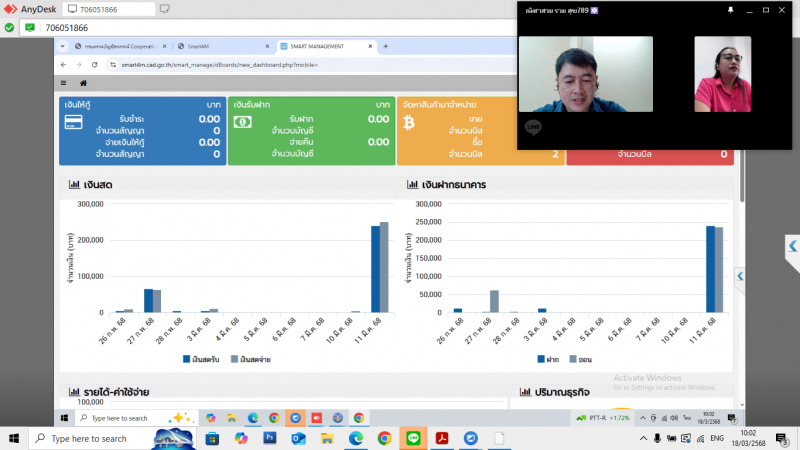Open site info icon in address bar
800x450 pixels.
tap(113, 65)
